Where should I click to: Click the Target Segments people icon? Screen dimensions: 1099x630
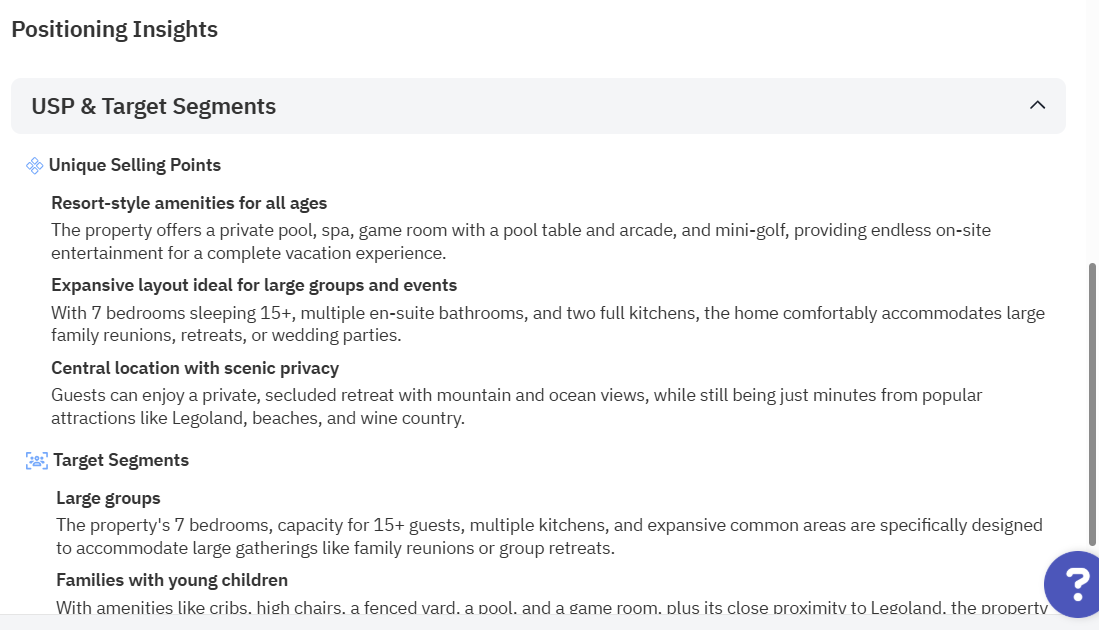[x=37, y=460]
